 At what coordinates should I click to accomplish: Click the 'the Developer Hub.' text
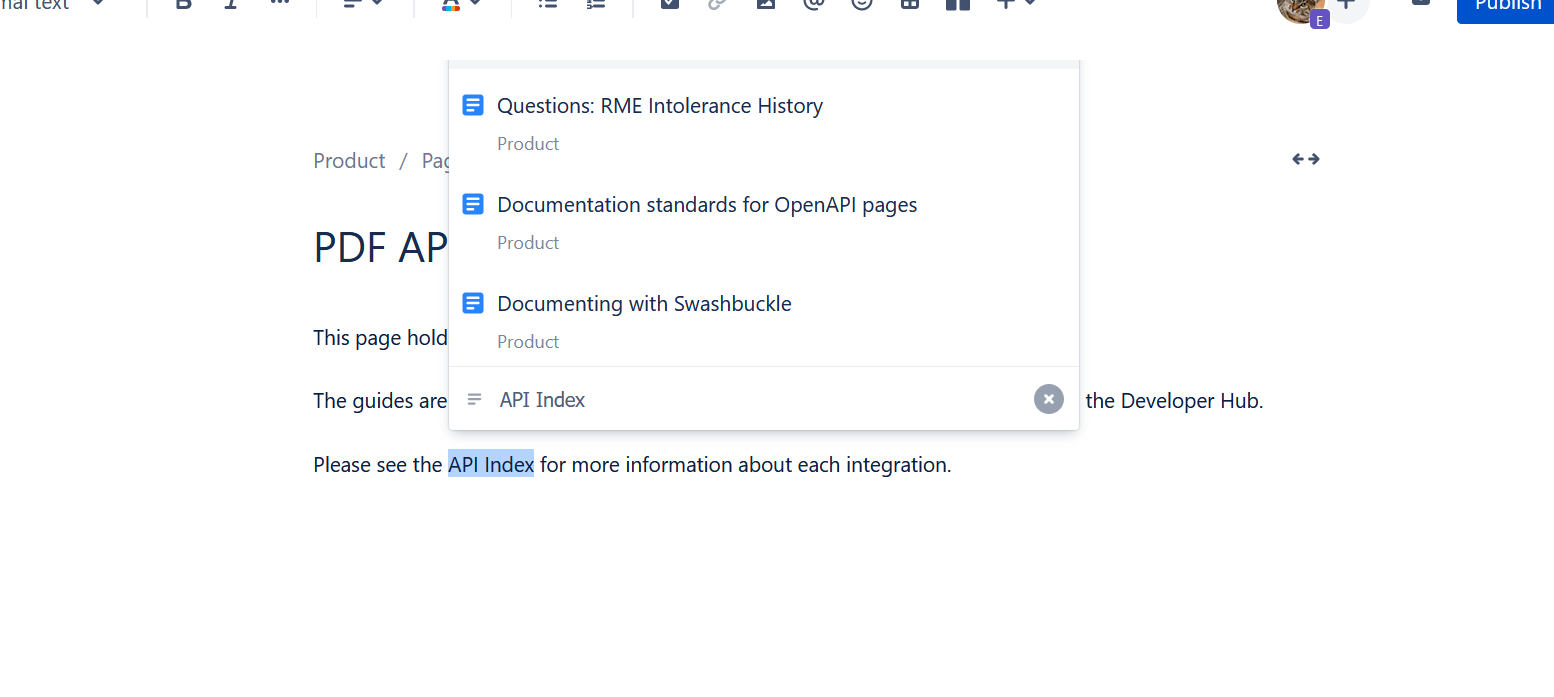1175,401
